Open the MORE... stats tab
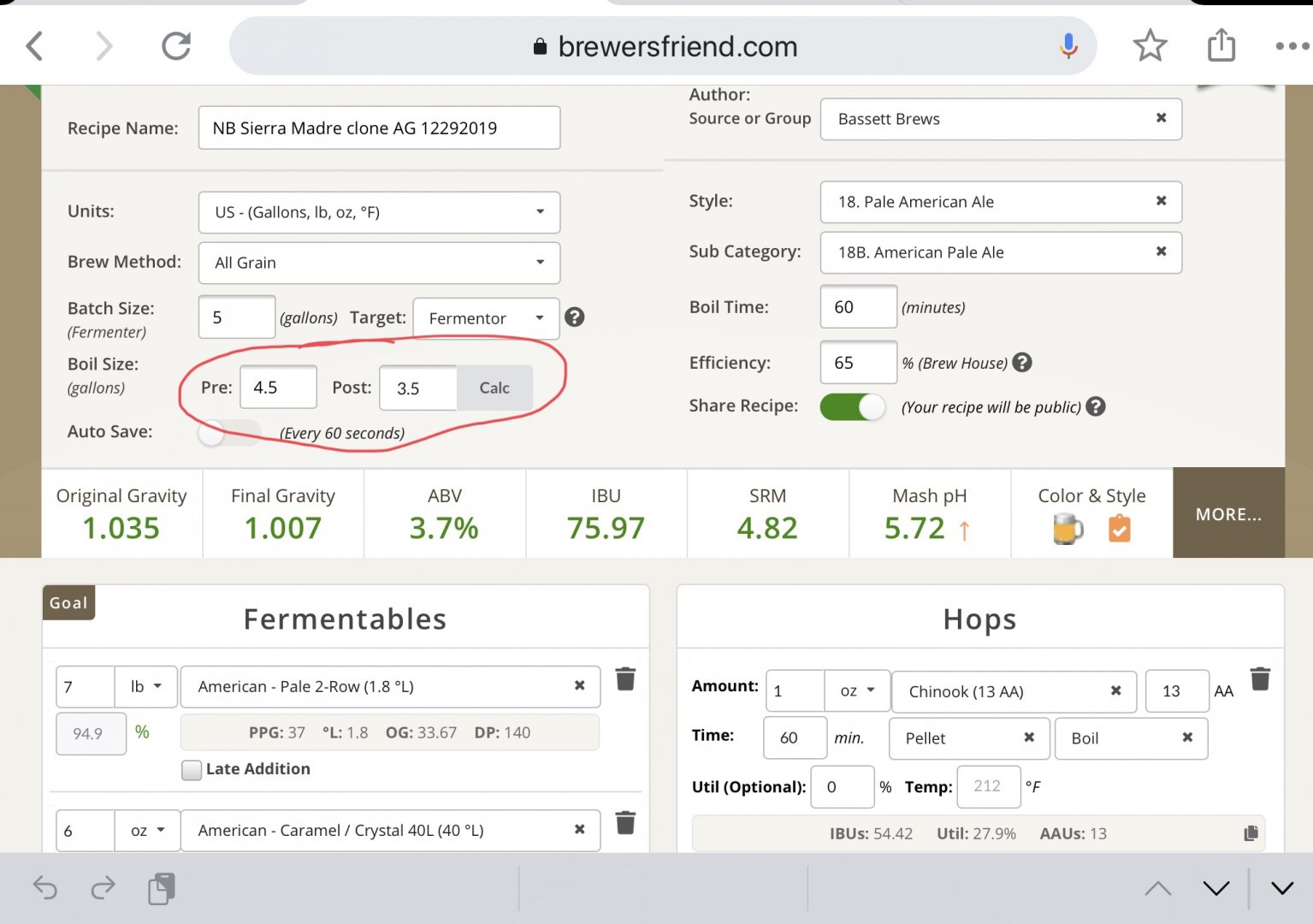 tap(1228, 514)
